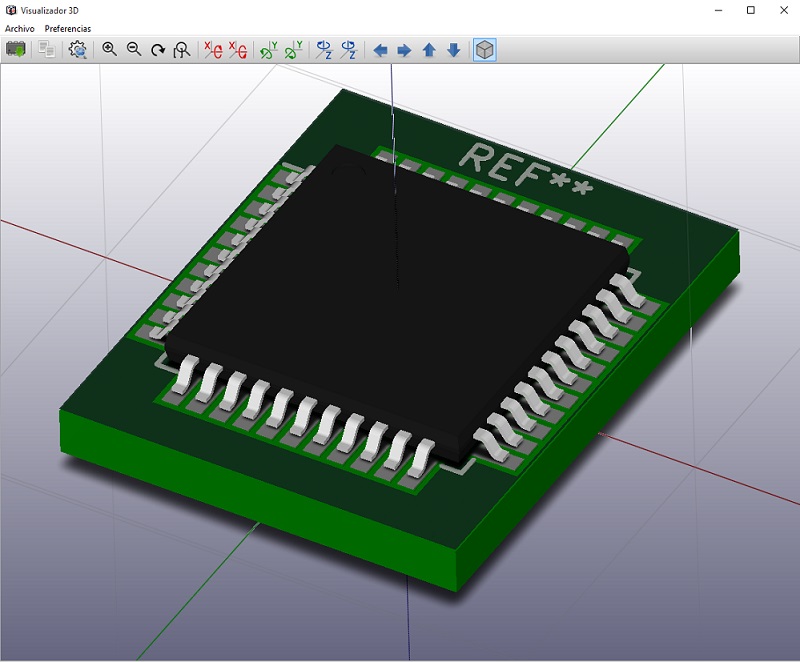The height and width of the screenshot is (662, 800).
Task: Rotate X clockwise
Action: (213, 50)
